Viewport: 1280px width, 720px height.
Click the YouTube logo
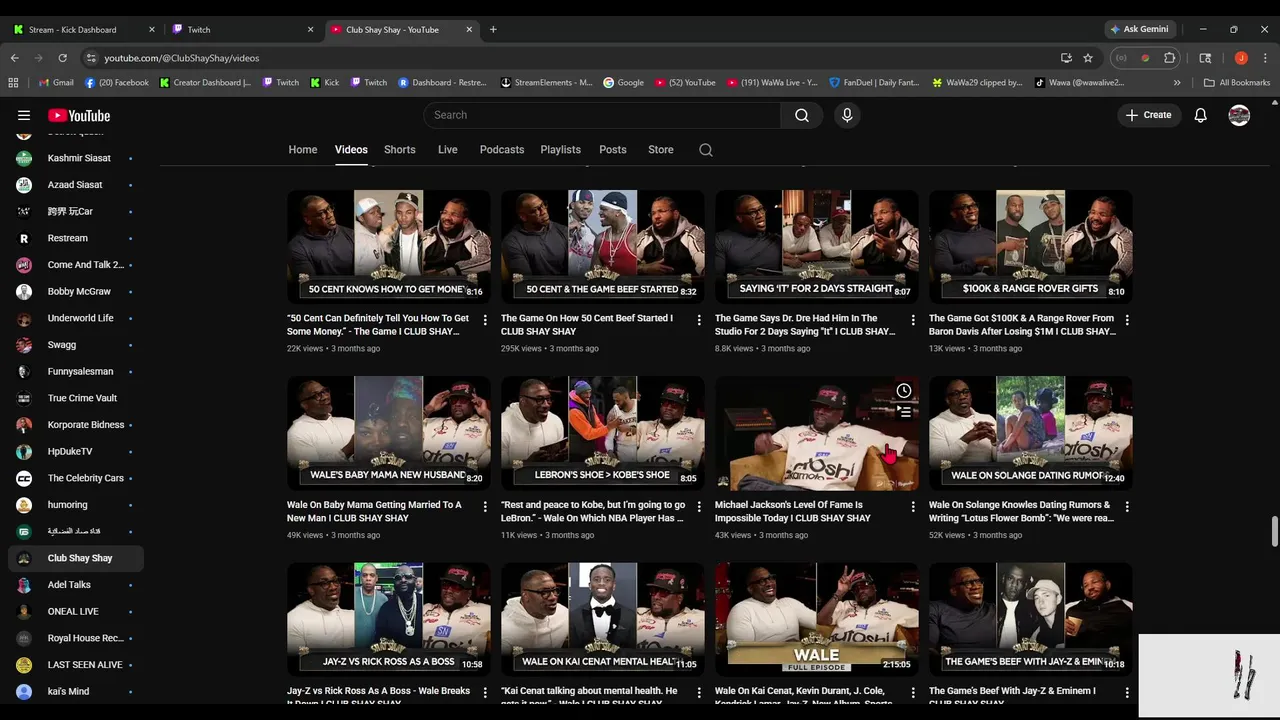pos(79,115)
